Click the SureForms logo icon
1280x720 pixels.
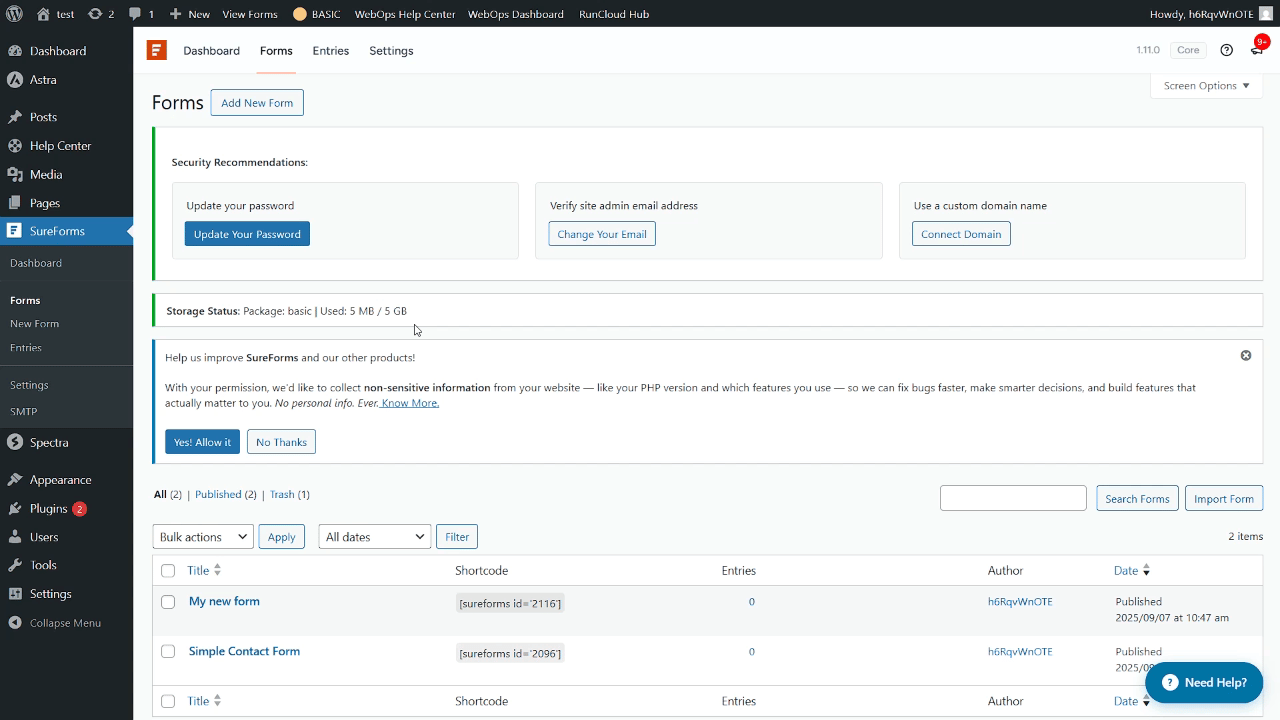[x=157, y=50]
